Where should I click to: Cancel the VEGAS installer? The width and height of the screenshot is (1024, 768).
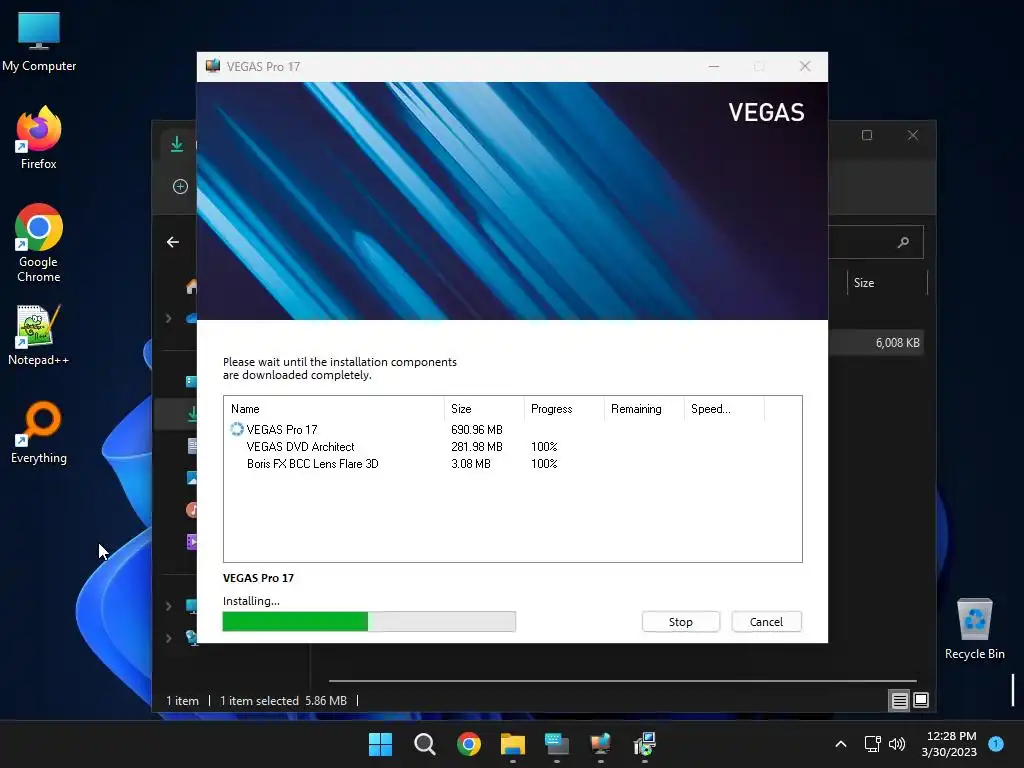[766, 622]
